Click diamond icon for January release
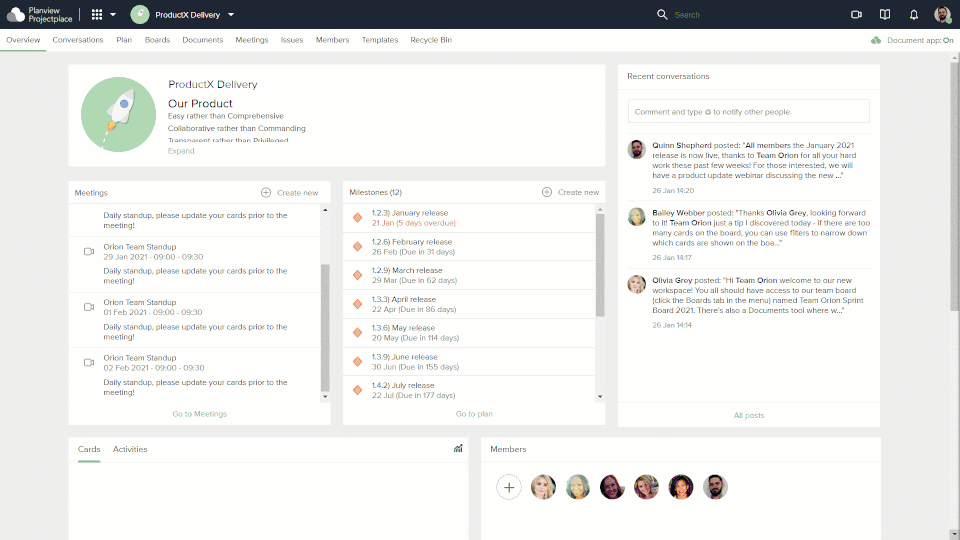960x540 pixels. point(358,217)
